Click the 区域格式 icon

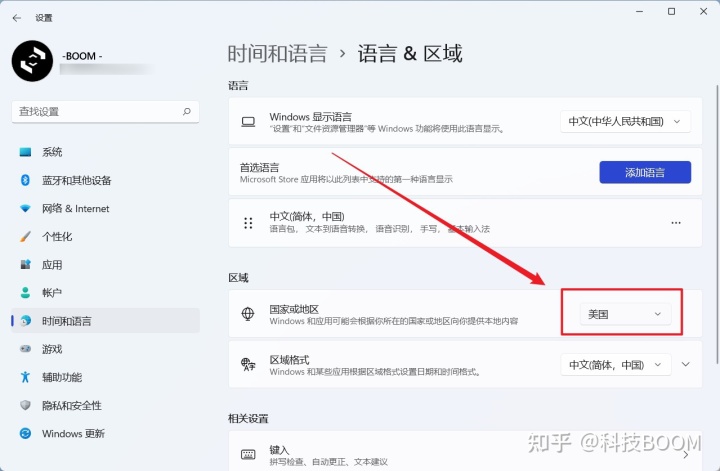tap(248, 364)
